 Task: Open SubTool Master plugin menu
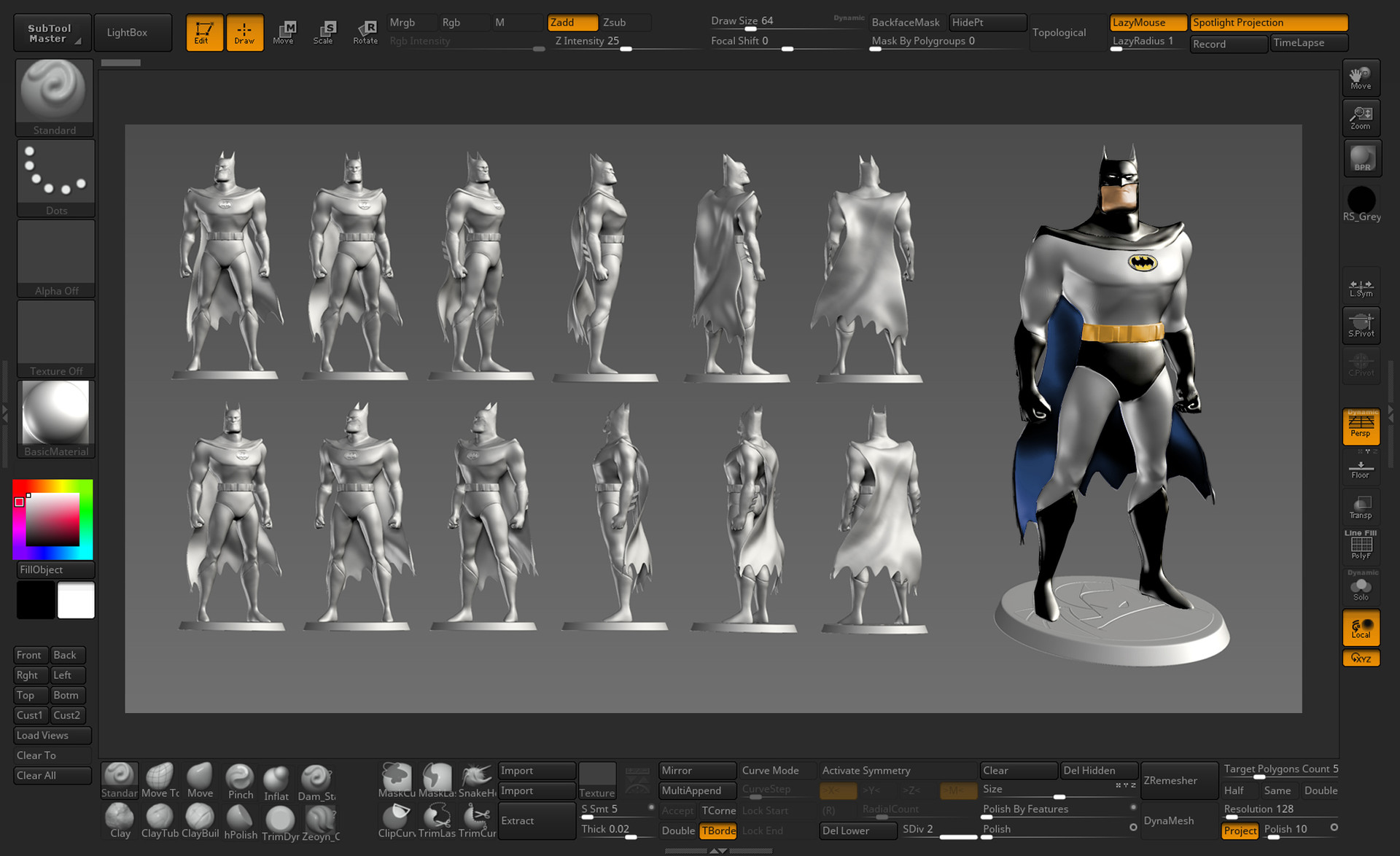click(x=52, y=33)
